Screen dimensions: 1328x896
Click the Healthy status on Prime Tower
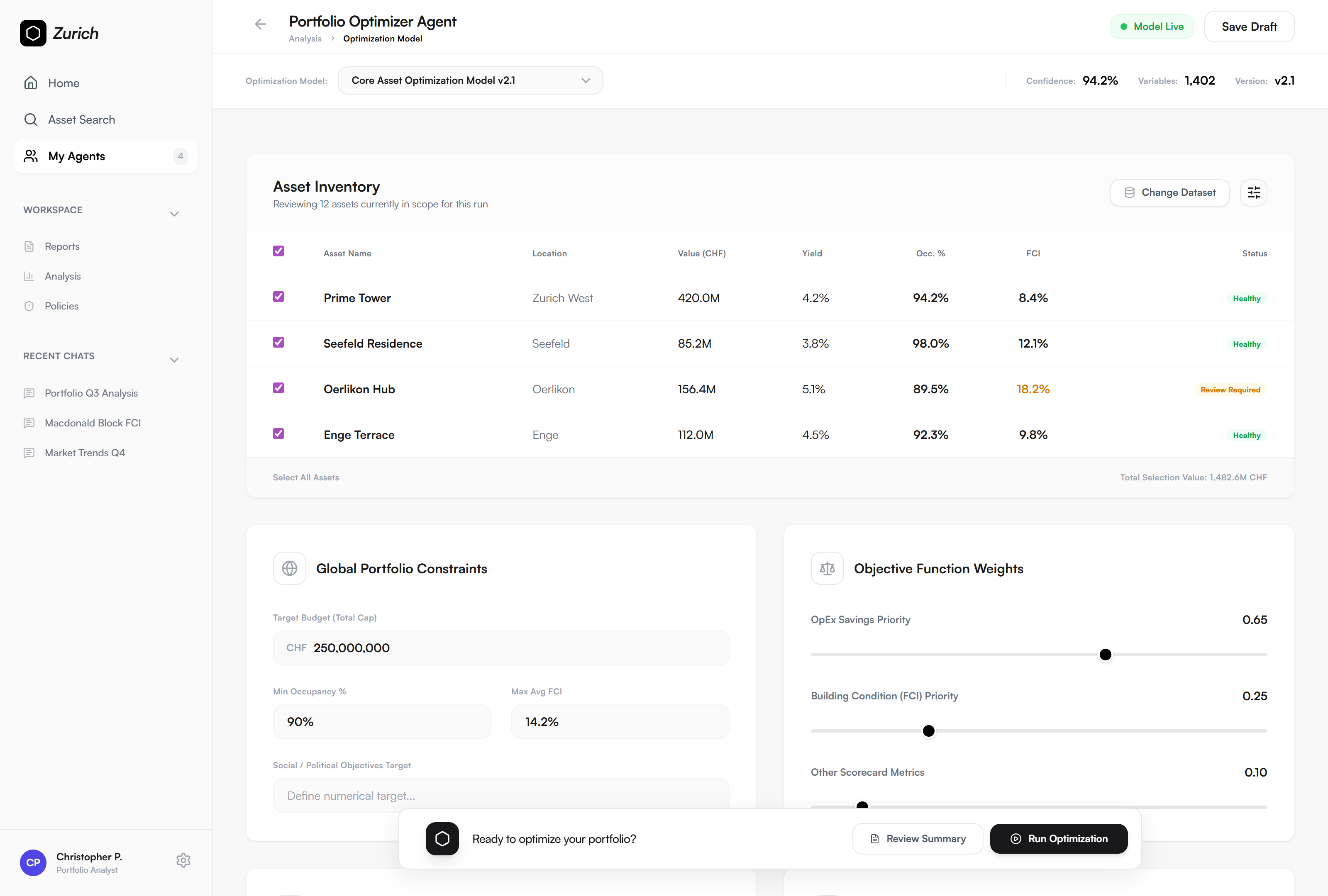click(1246, 299)
